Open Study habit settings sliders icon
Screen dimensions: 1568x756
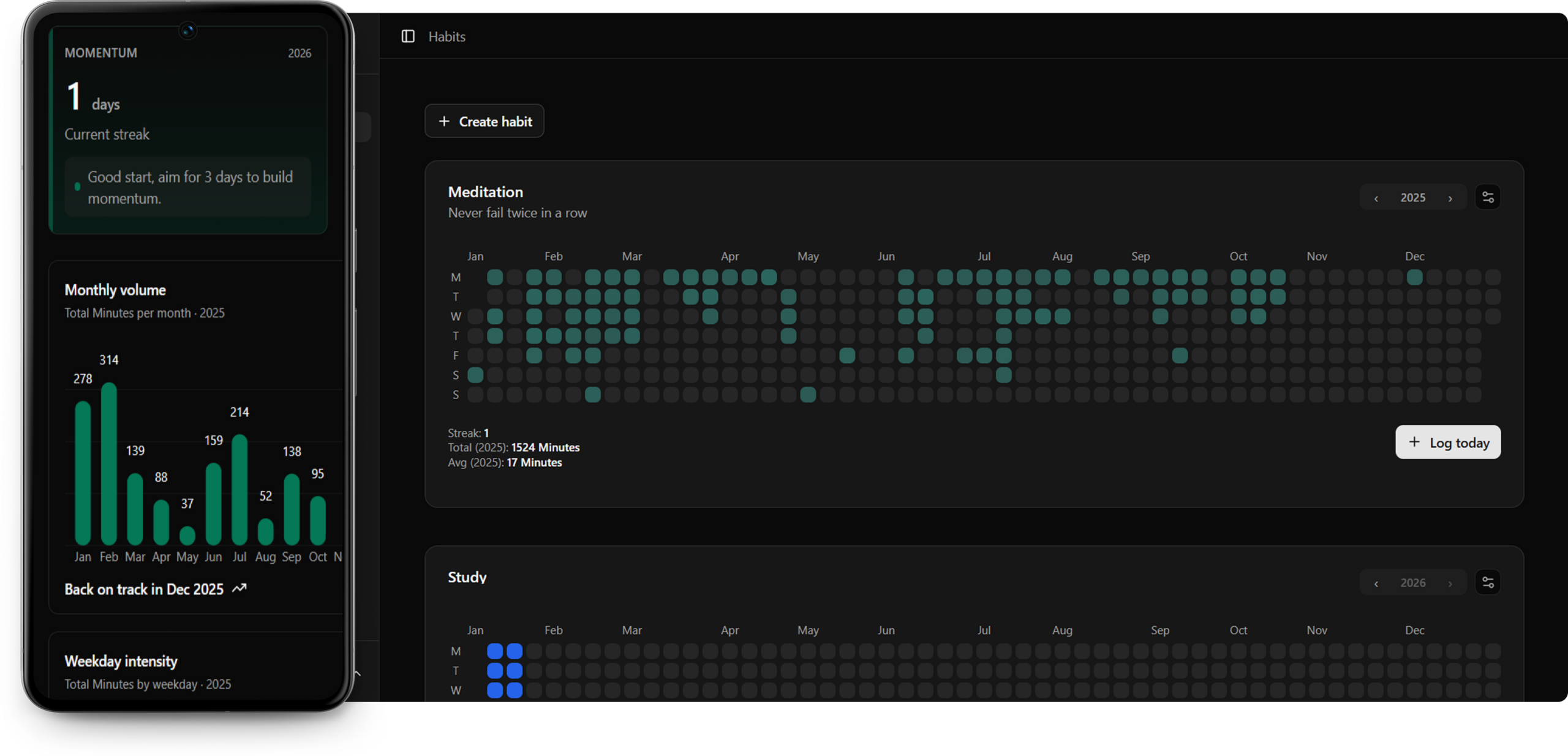[1488, 583]
